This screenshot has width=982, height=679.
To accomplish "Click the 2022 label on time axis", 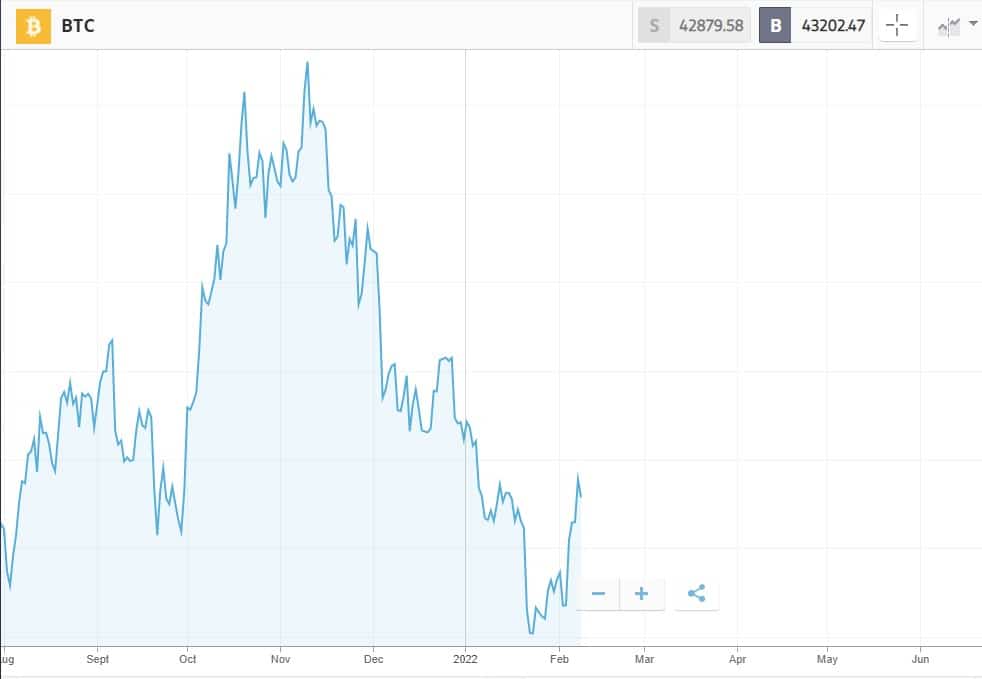I will click(x=465, y=659).
